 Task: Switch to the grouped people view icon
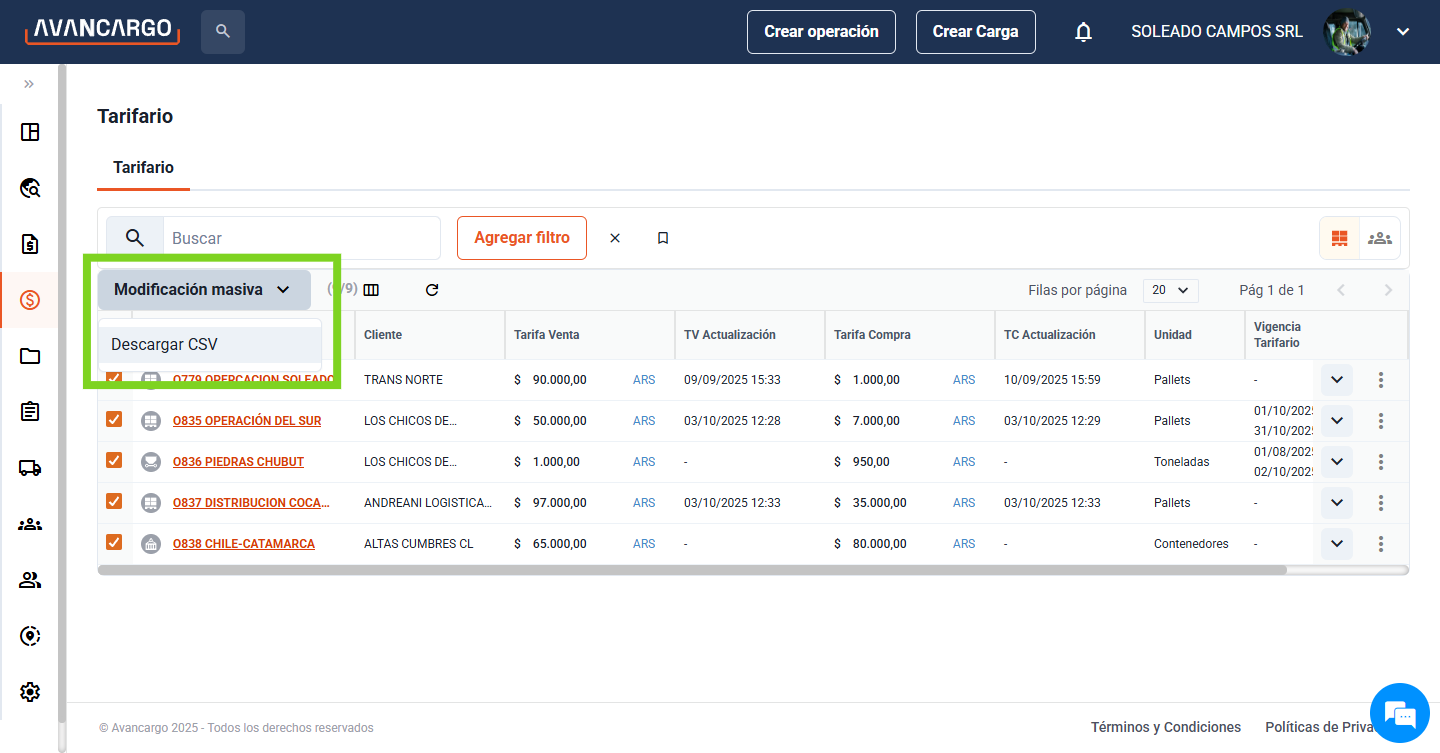tap(1380, 238)
